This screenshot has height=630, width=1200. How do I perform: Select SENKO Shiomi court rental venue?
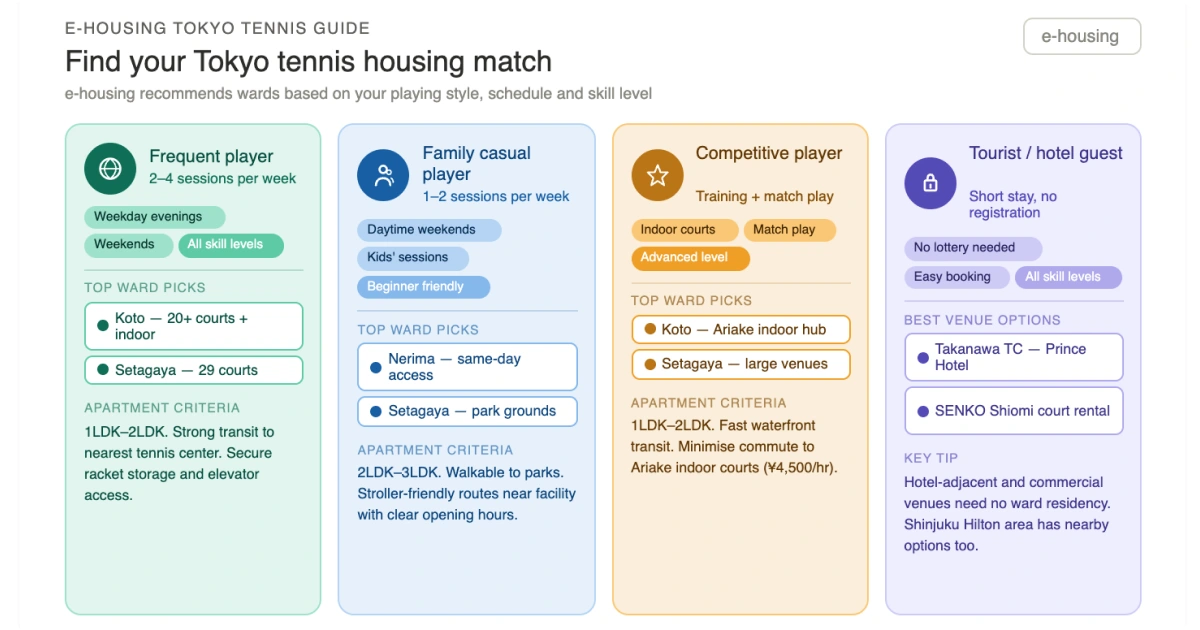[x=1013, y=411]
